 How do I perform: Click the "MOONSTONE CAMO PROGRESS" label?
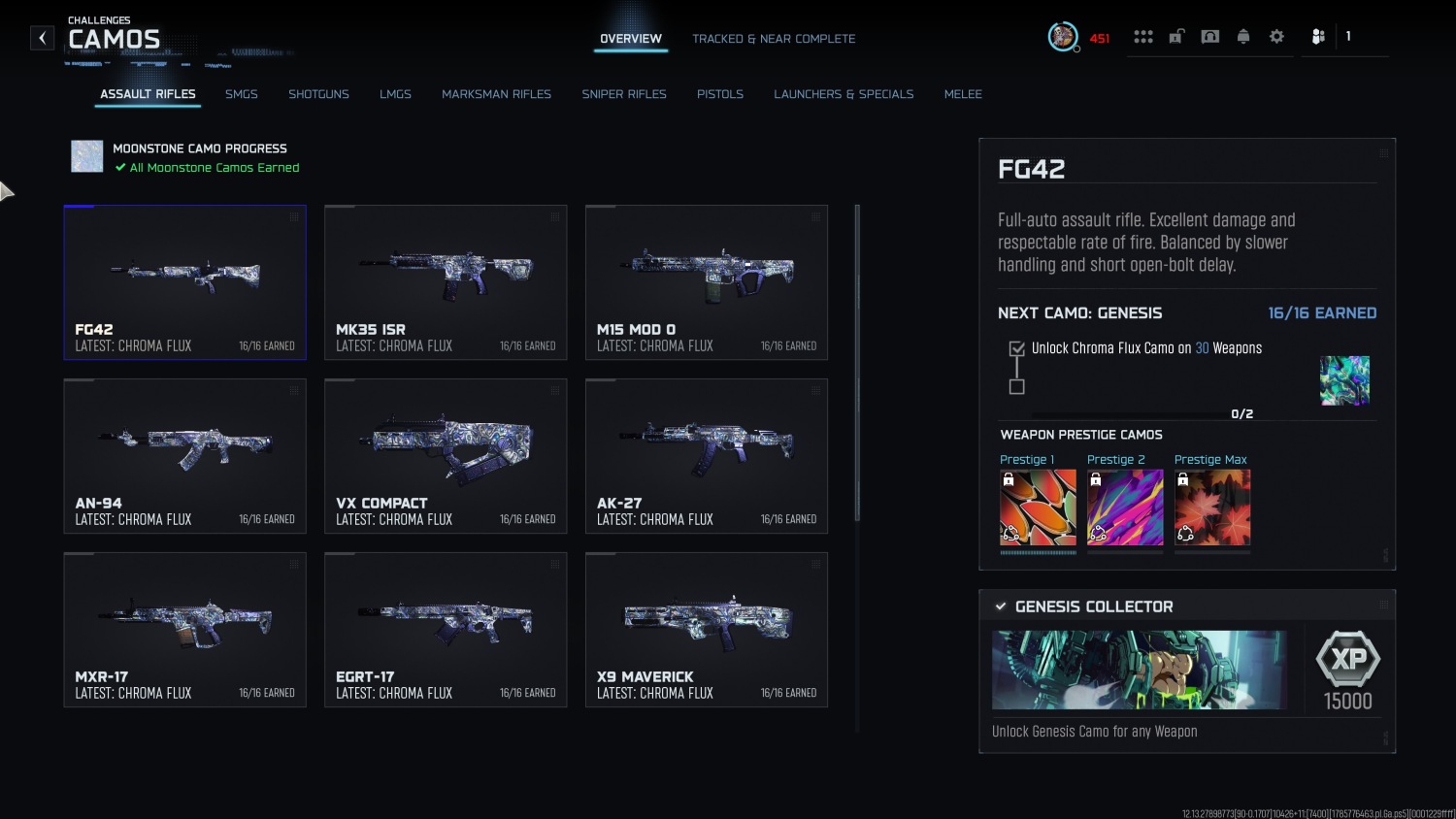[200, 148]
